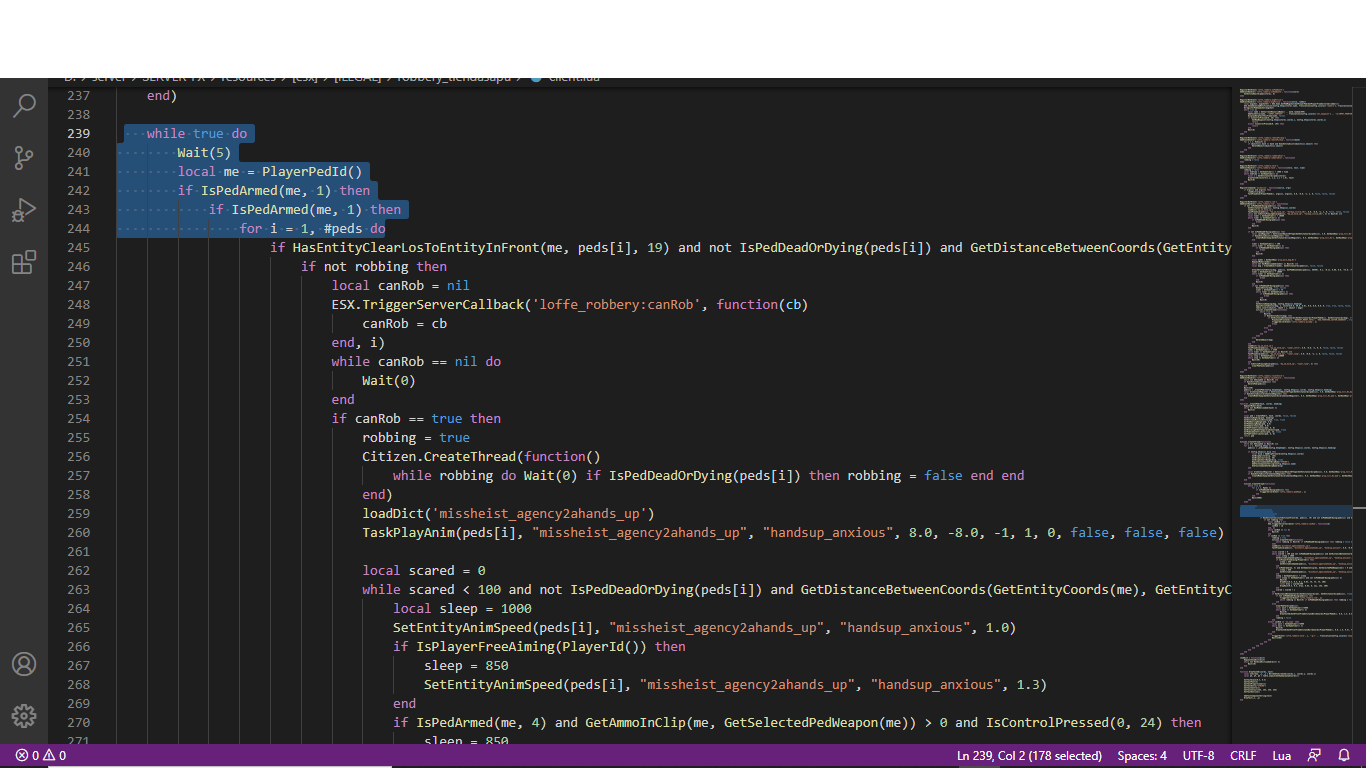
Task: Open the Search view
Action: pyautogui.click(x=24, y=105)
